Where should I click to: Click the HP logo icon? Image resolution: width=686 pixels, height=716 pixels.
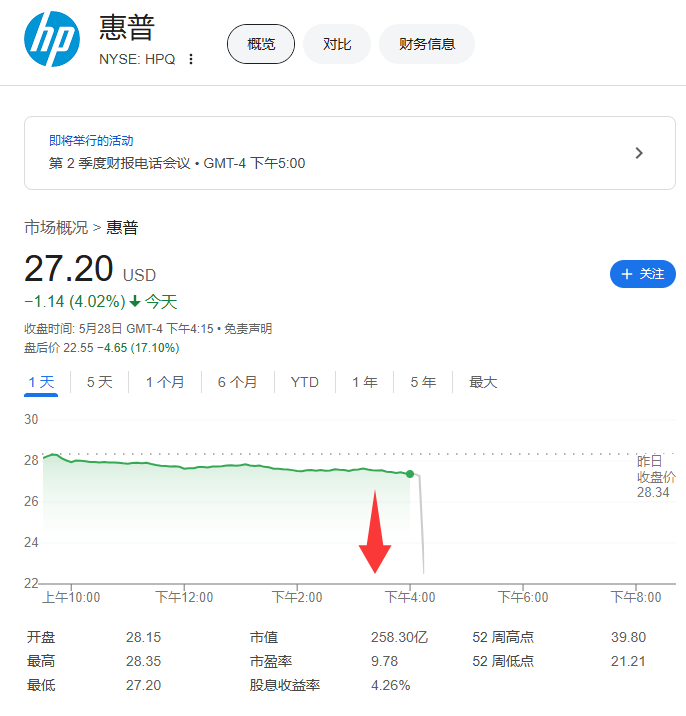(x=52, y=39)
